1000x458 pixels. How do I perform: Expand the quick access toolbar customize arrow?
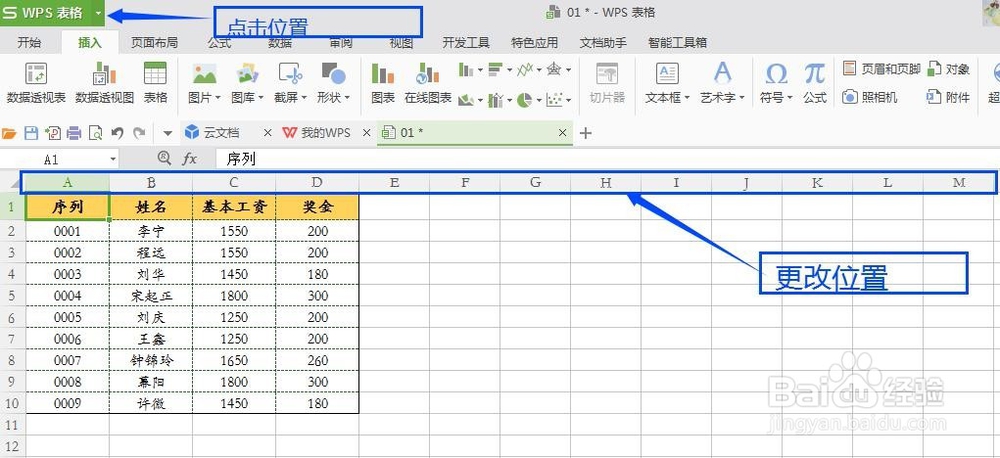tap(168, 133)
